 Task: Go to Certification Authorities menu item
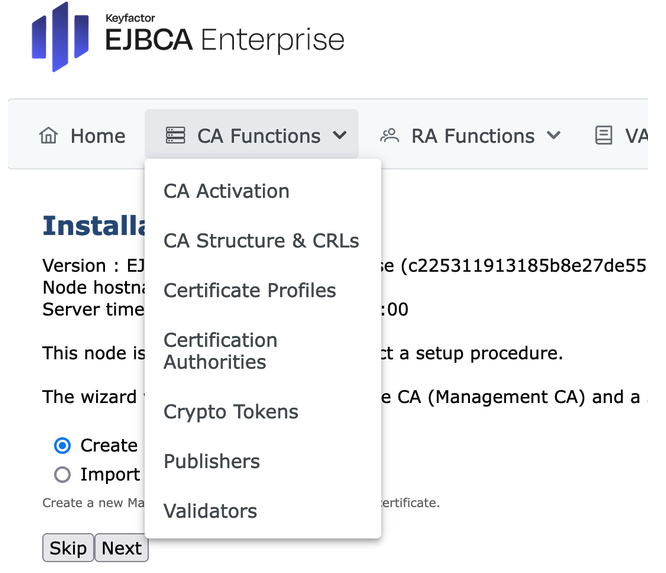tap(220, 351)
